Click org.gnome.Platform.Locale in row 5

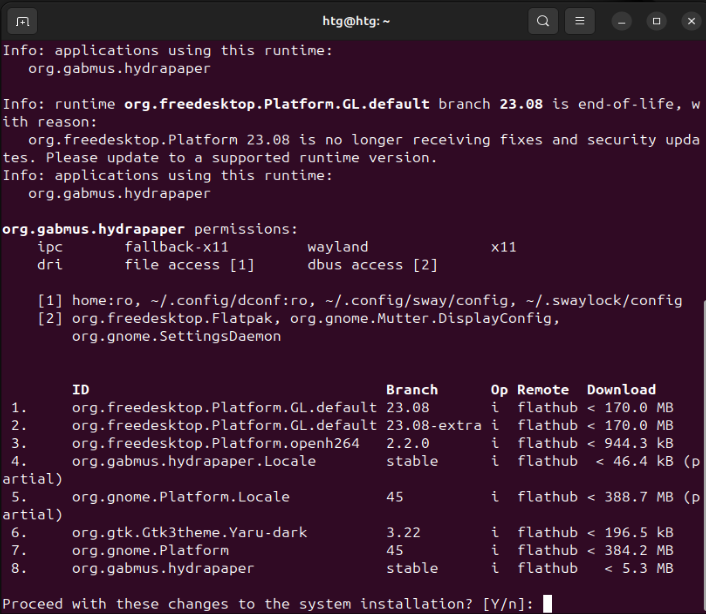pos(181,497)
